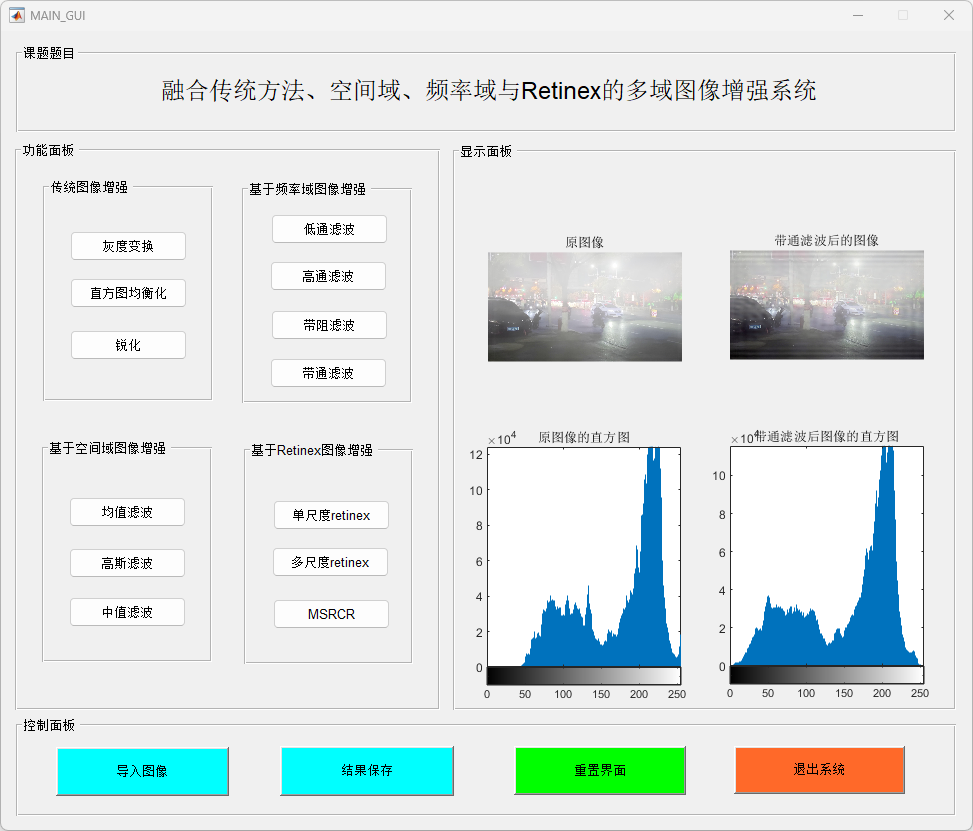Run 单尺度retinex enhancement

pyautogui.click(x=331, y=515)
